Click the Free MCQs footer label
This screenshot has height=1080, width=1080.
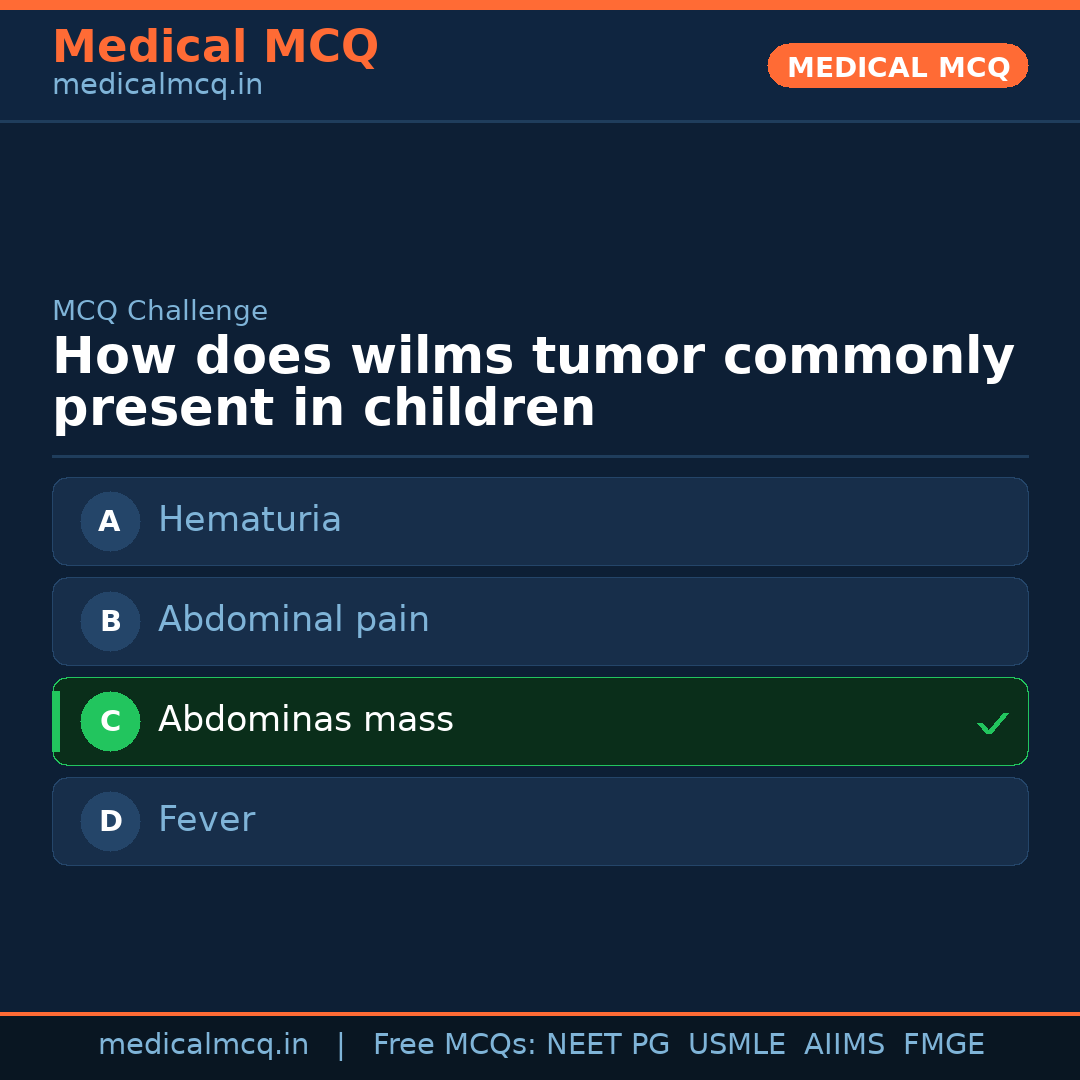click(x=454, y=1045)
